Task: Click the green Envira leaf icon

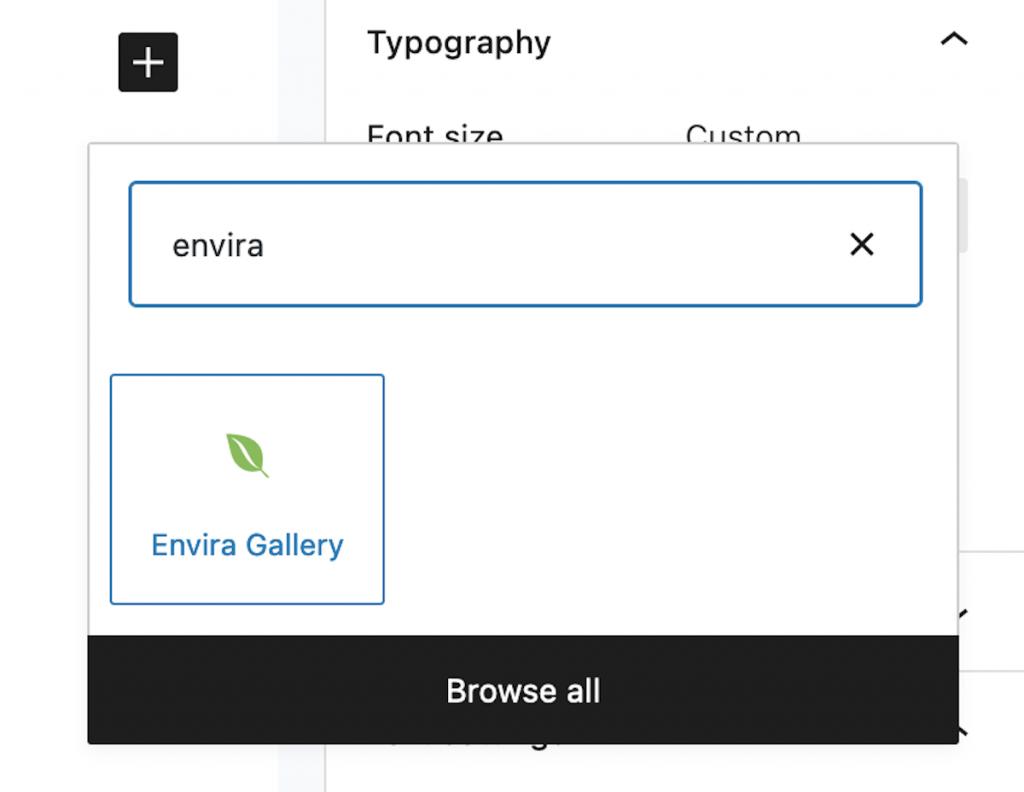Action: (x=247, y=455)
